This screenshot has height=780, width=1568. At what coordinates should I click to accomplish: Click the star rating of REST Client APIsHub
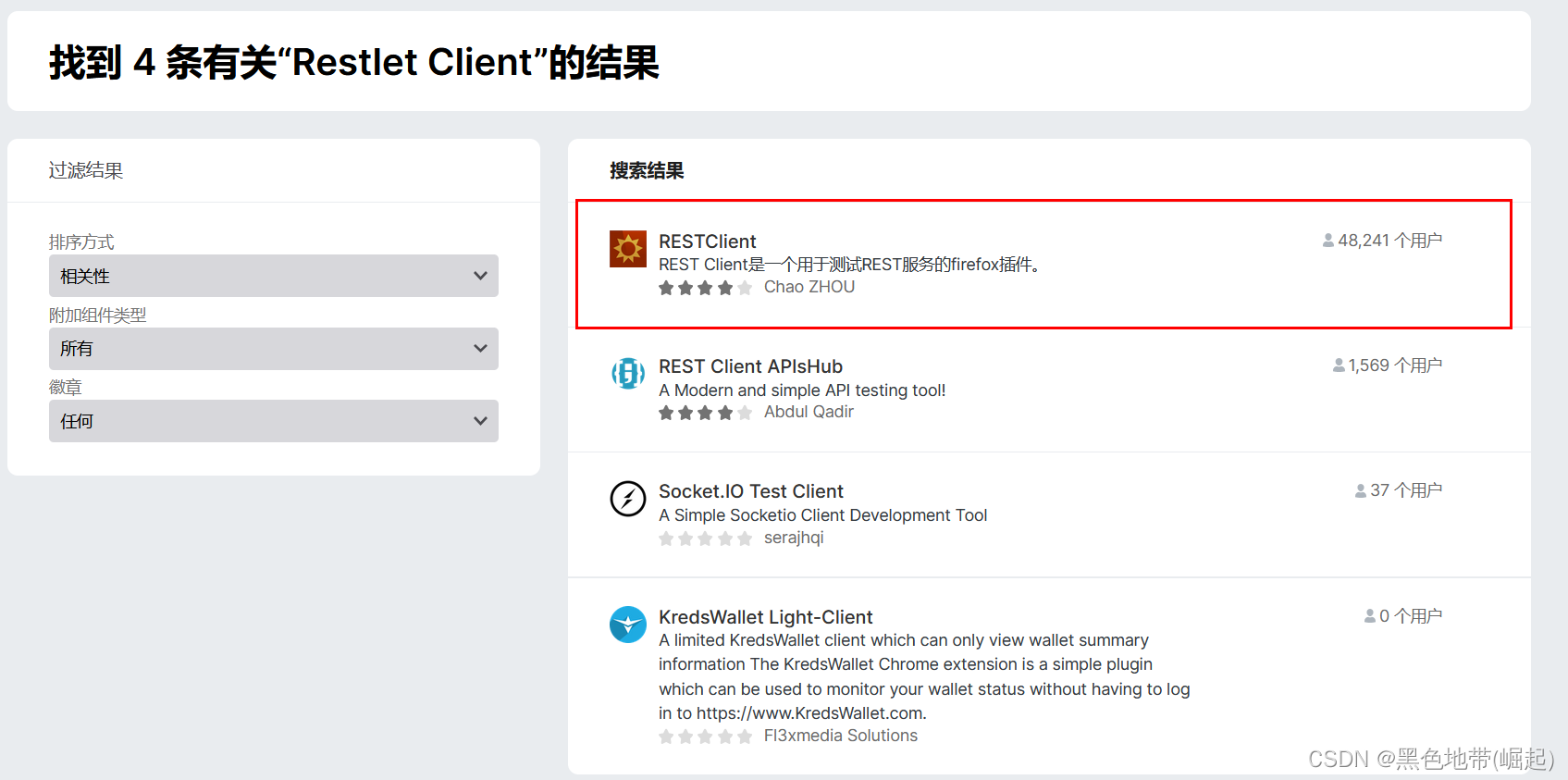[705, 413]
